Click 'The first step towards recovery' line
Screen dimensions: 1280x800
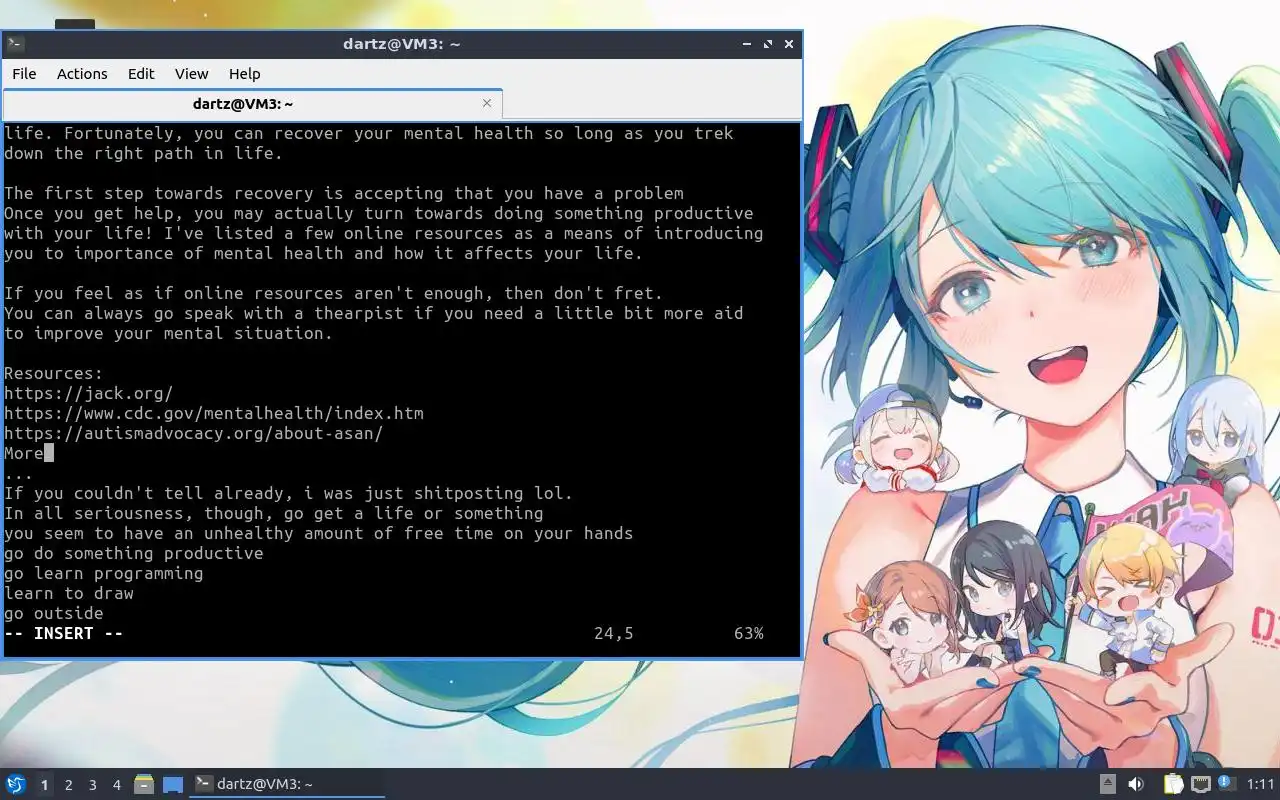click(x=344, y=193)
